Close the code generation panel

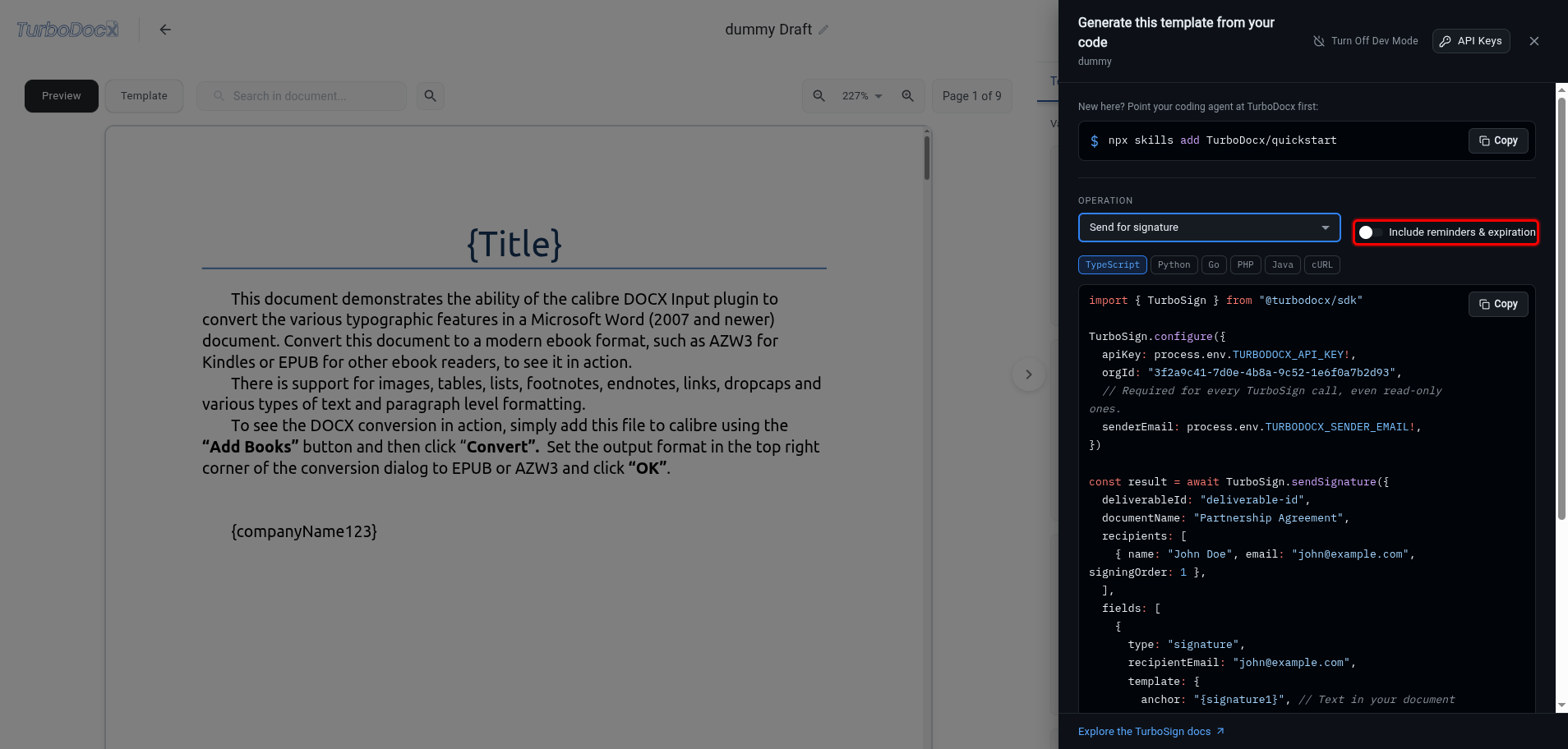point(1534,41)
